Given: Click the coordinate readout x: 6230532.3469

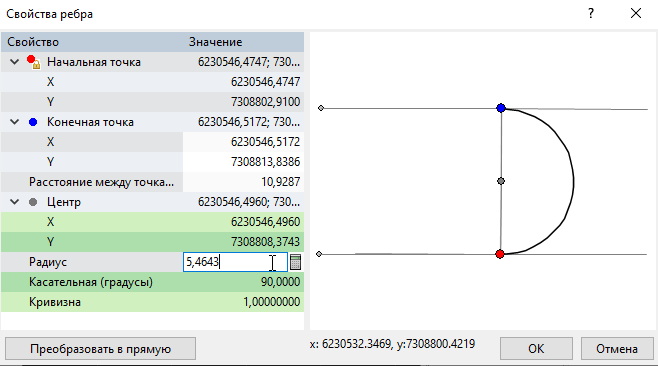Looking at the screenshot, I should (x=392, y=344).
